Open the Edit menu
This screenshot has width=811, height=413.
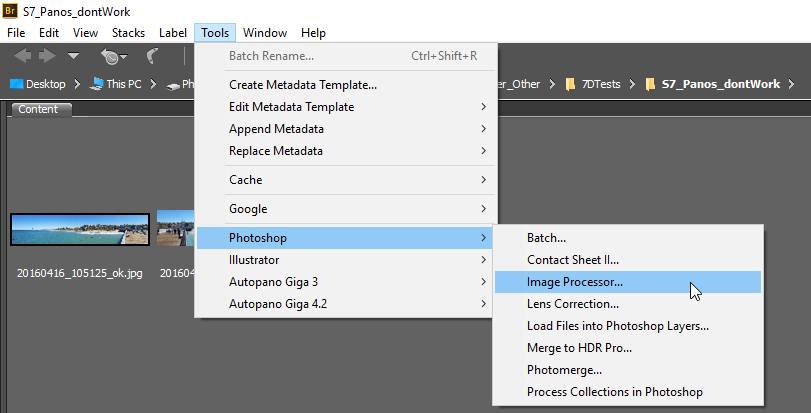pos(49,33)
